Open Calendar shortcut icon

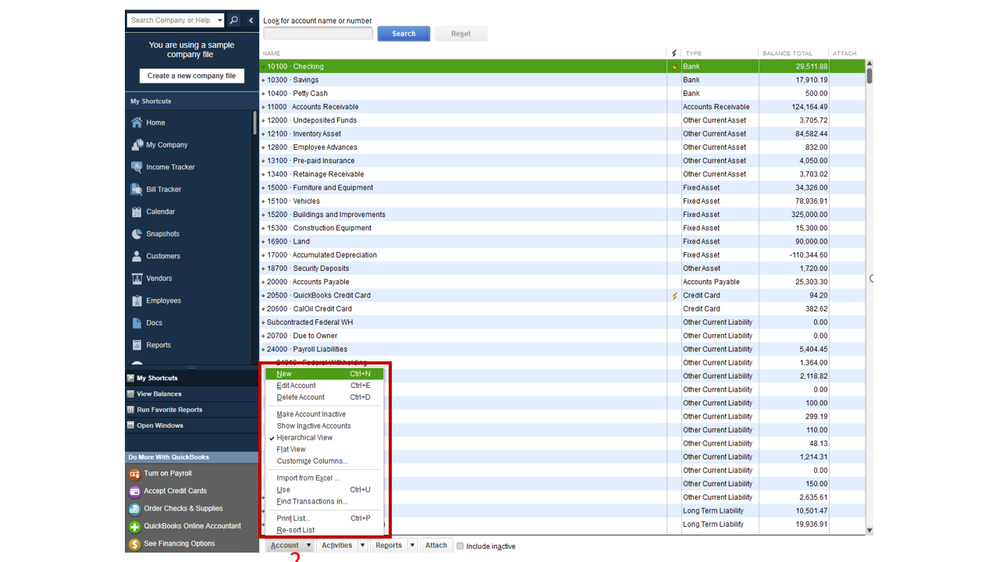[137, 212]
